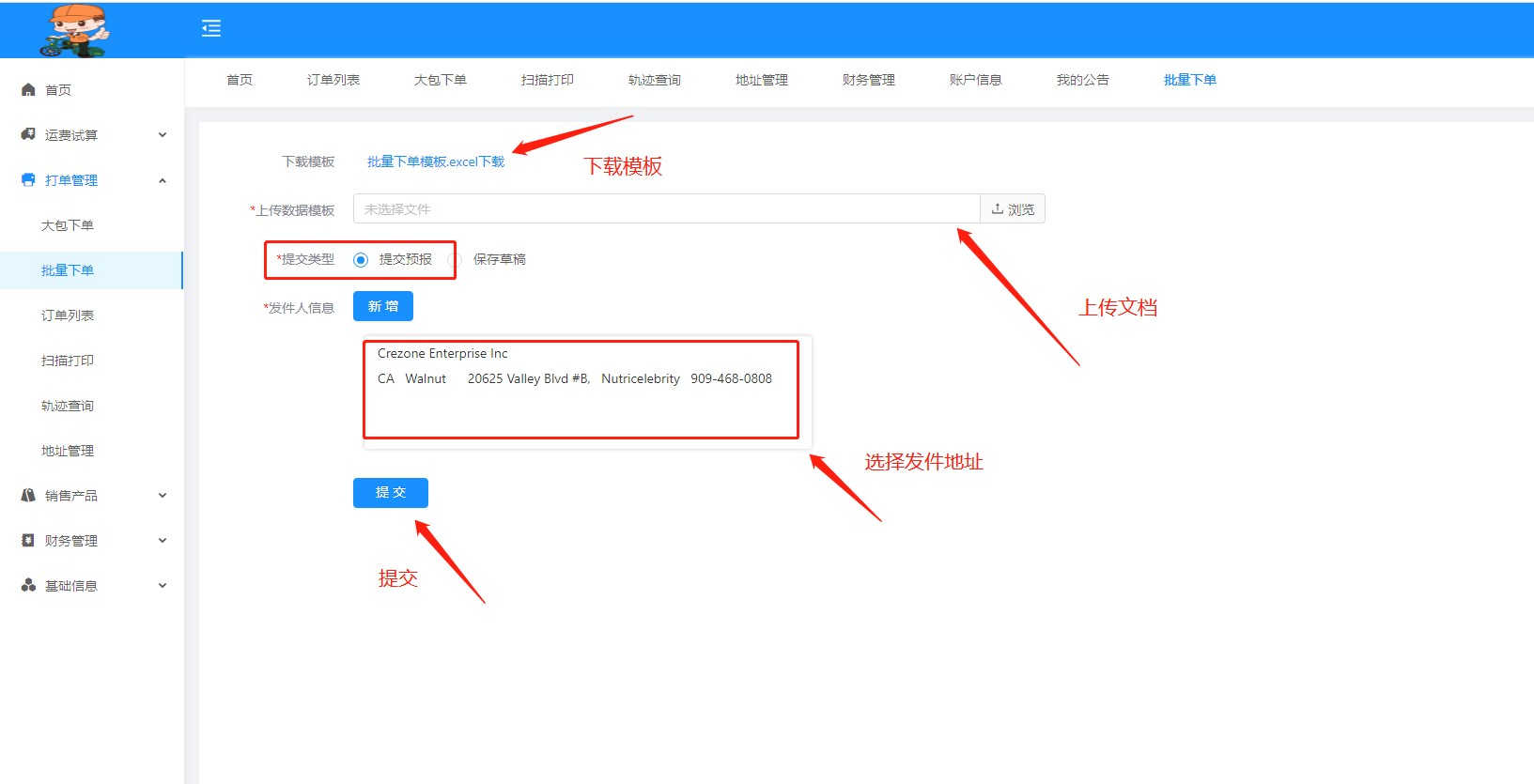The image size is (1534, 784).
Task: Expand the 基础信息 submenu arrow
Action: click(163, 586)
